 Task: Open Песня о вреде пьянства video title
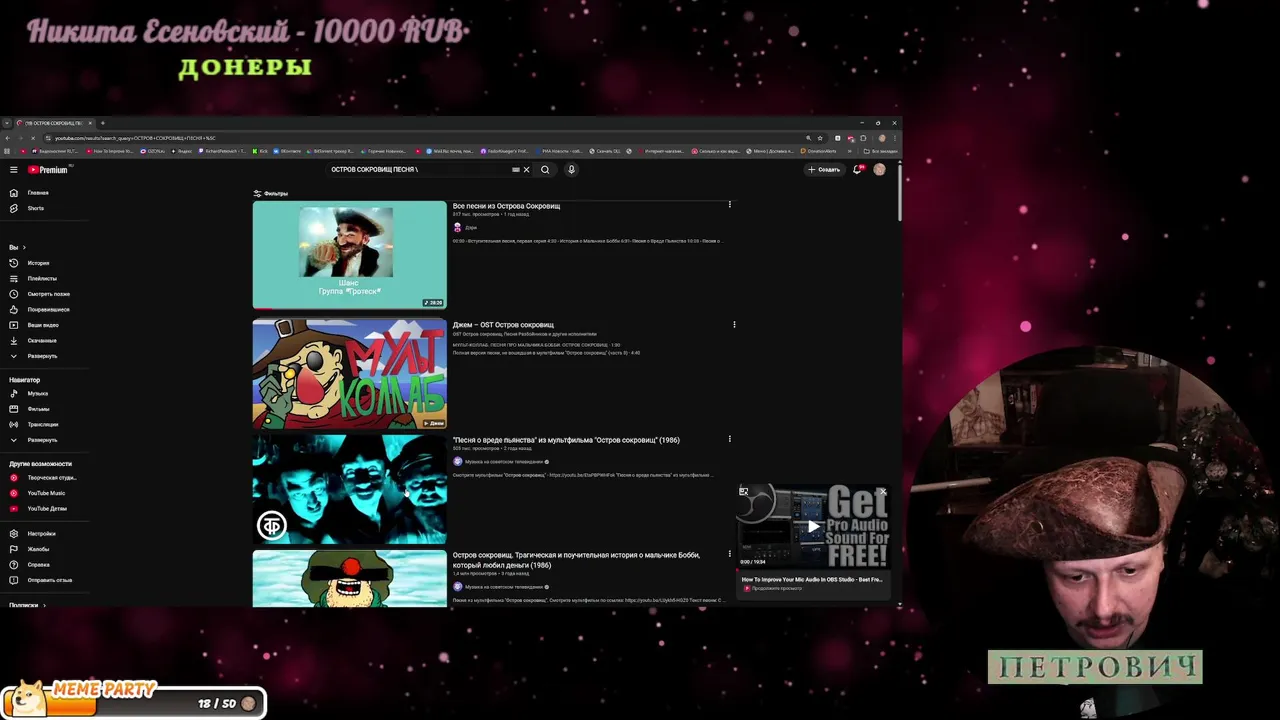566,440
